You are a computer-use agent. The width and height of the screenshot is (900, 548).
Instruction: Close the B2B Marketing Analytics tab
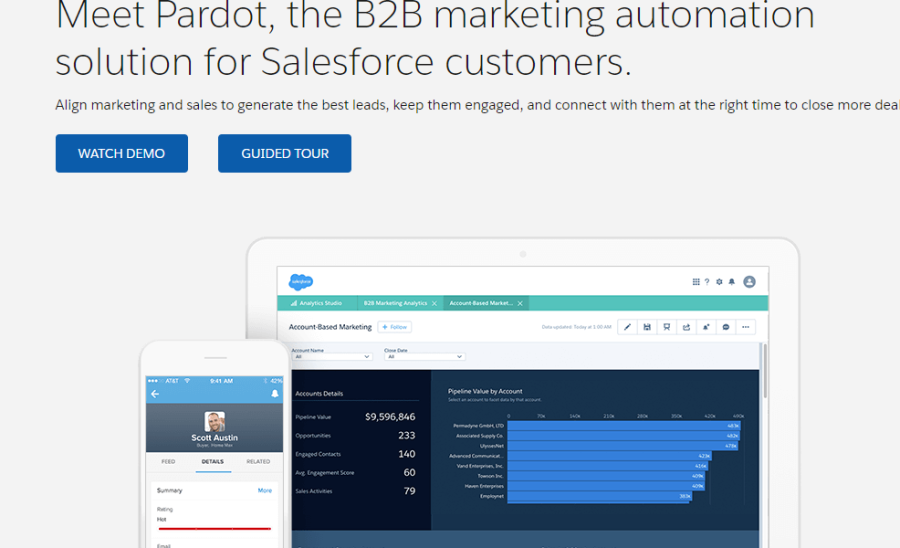click(x=435, y=304)
